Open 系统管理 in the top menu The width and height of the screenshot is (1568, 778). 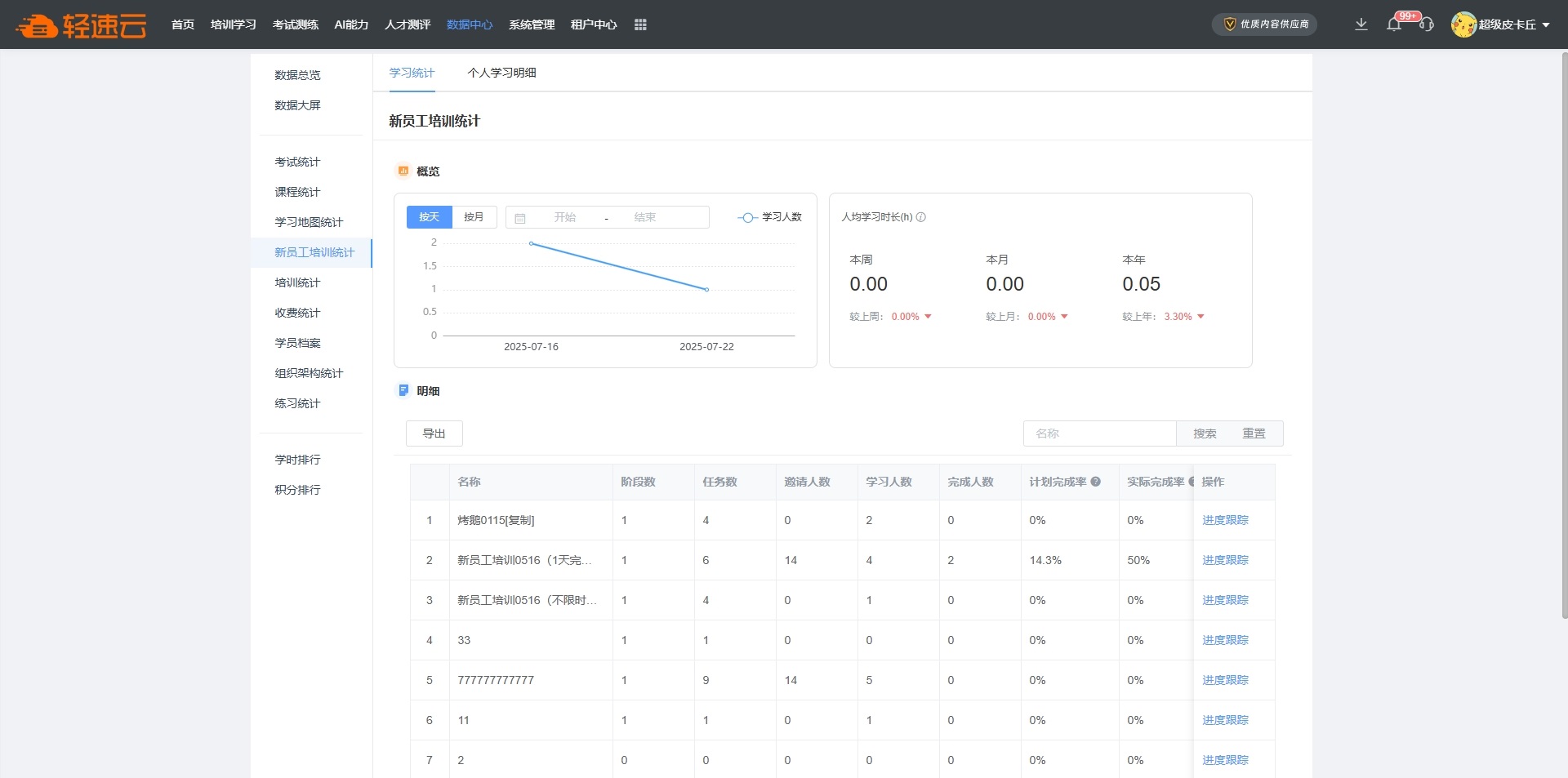532,24
